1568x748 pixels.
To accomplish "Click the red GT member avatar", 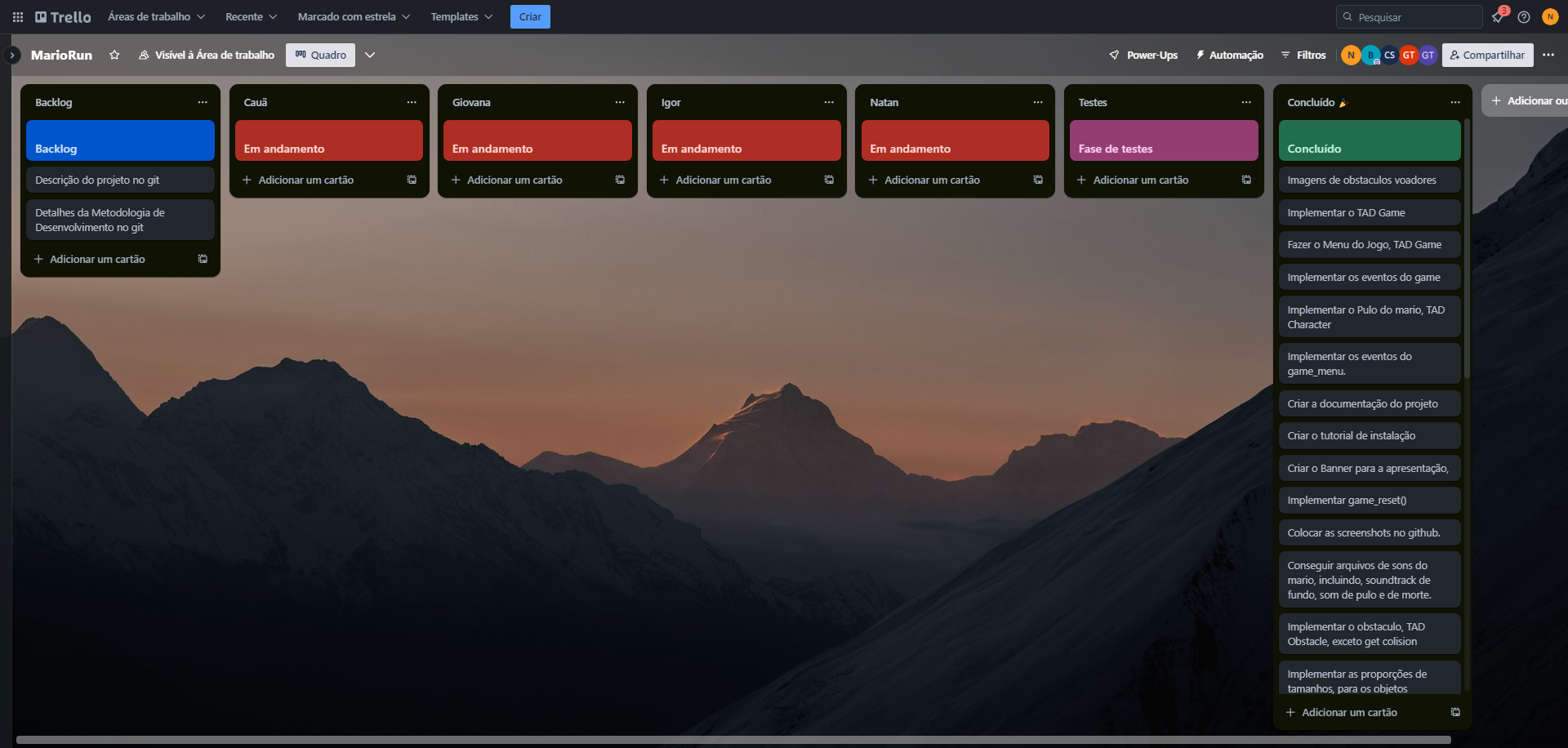I will 1409,55.
